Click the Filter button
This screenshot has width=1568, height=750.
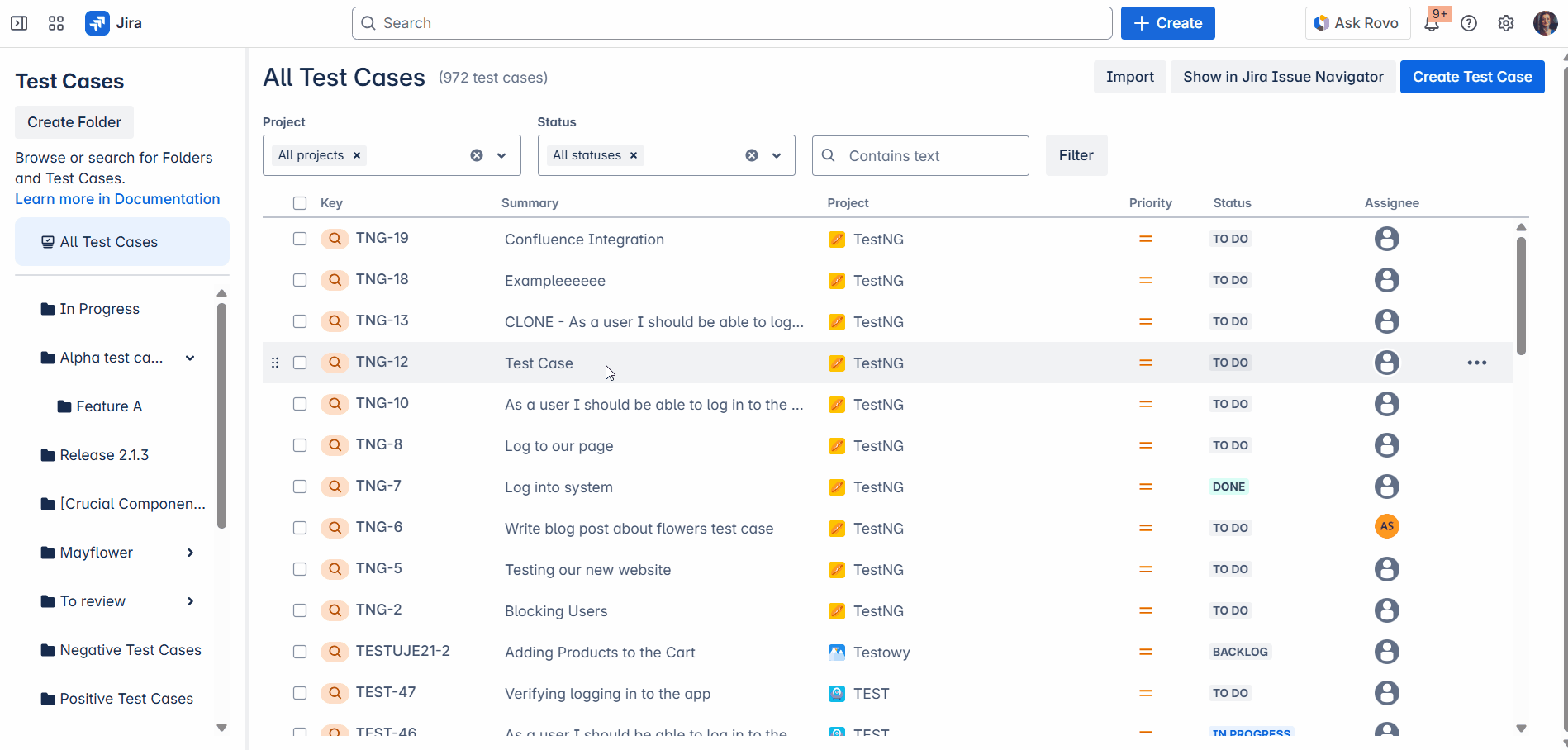click(x=1076, y=155)
